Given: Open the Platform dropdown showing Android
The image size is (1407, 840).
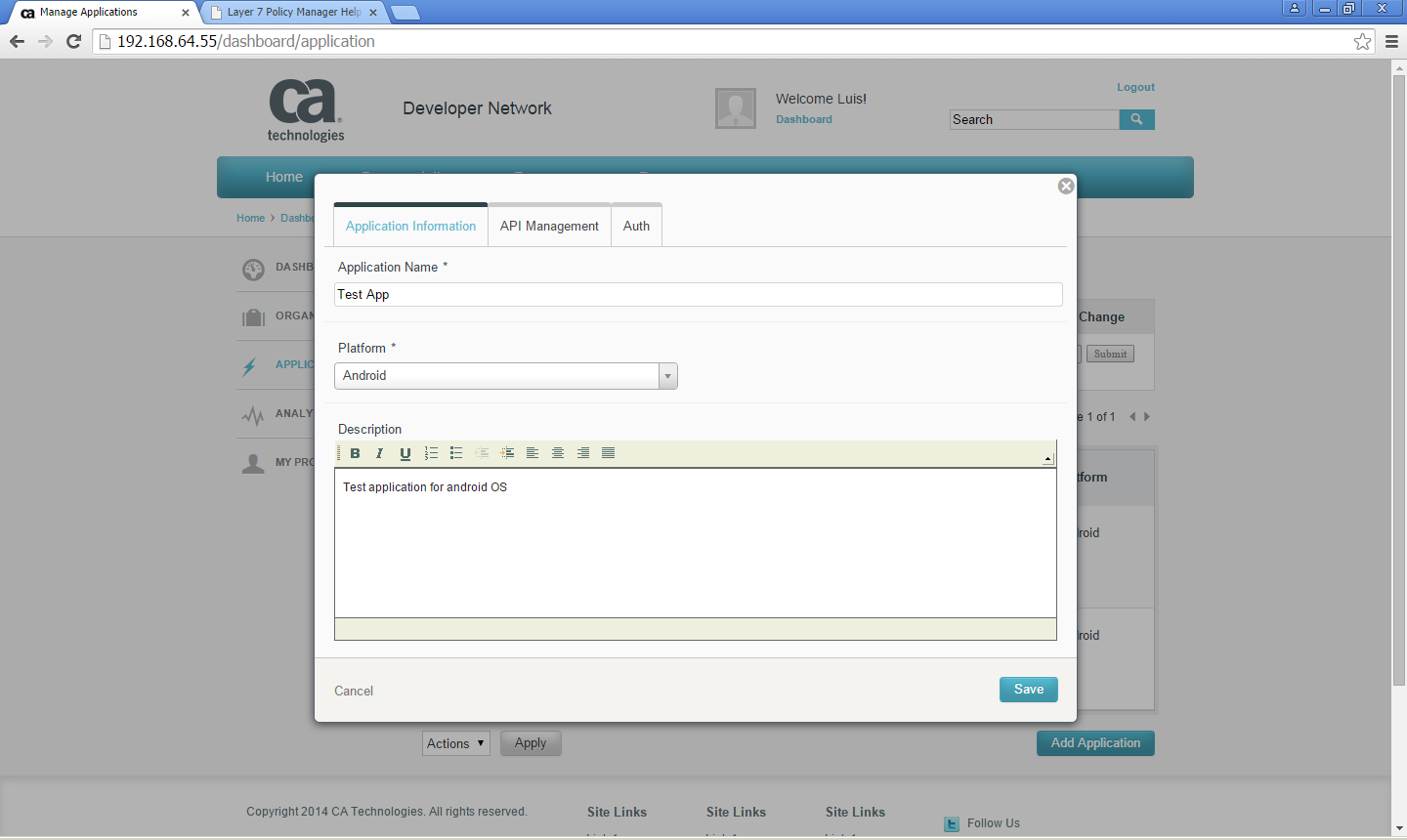Looking at the screenshot, I should [x=667, y=375].
